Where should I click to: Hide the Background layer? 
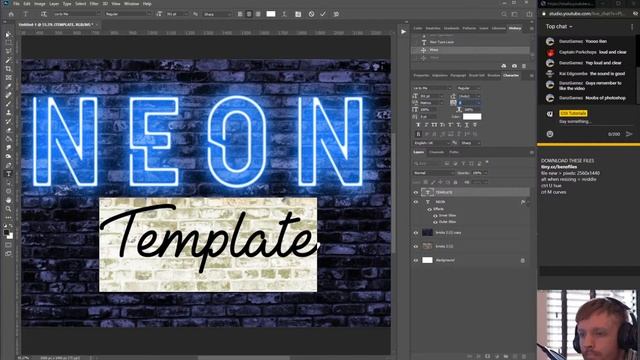416,260
